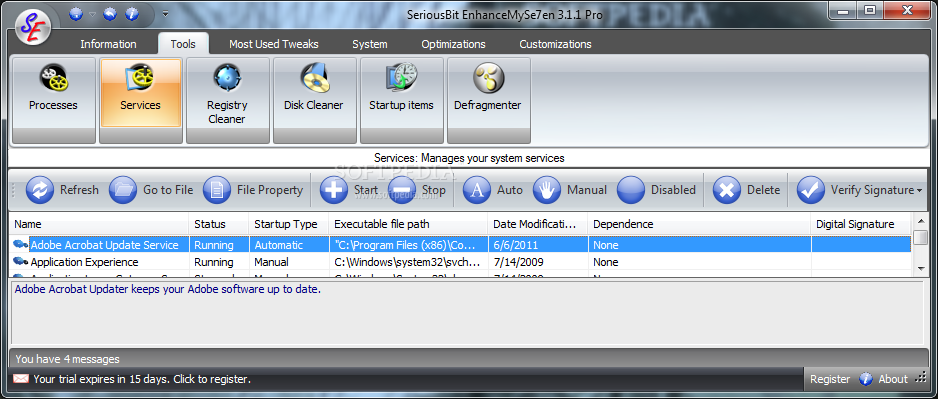Open the dropdown beside the first quick access icon
Viewport: 938px width, 399px height.
[x=92, y=14]
